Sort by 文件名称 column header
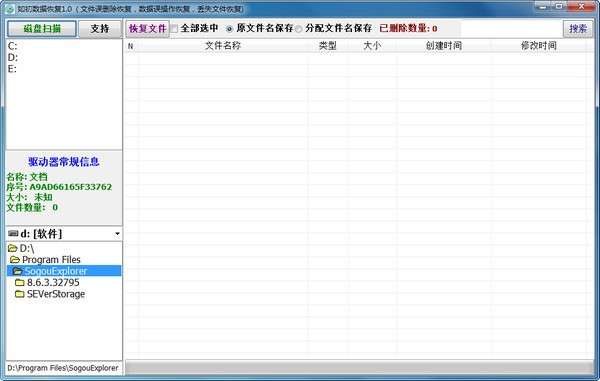Screen dimensions: 600x381 point(223,46)
